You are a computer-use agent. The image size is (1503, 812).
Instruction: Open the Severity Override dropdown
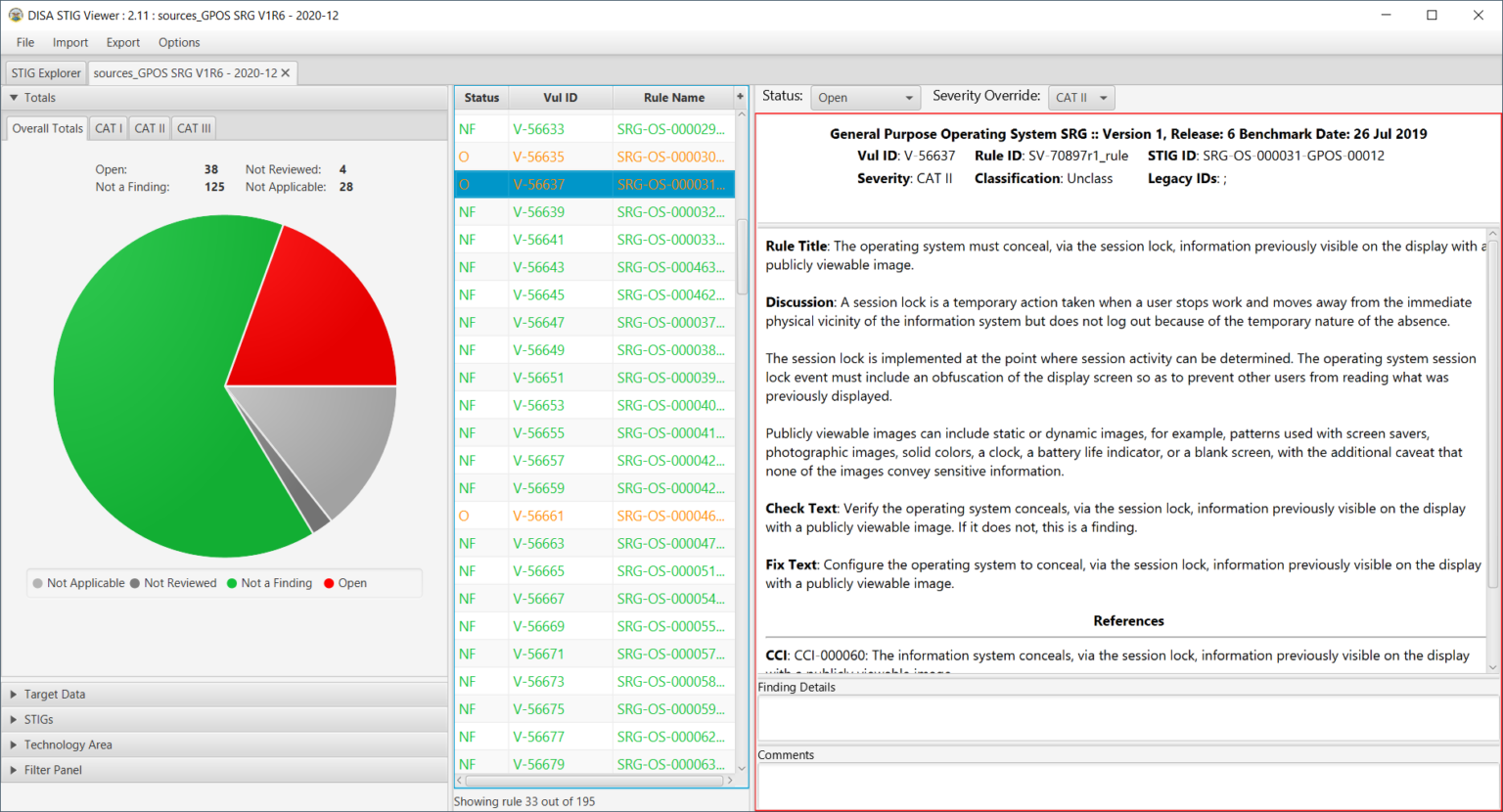click(x=1080, y=97)
